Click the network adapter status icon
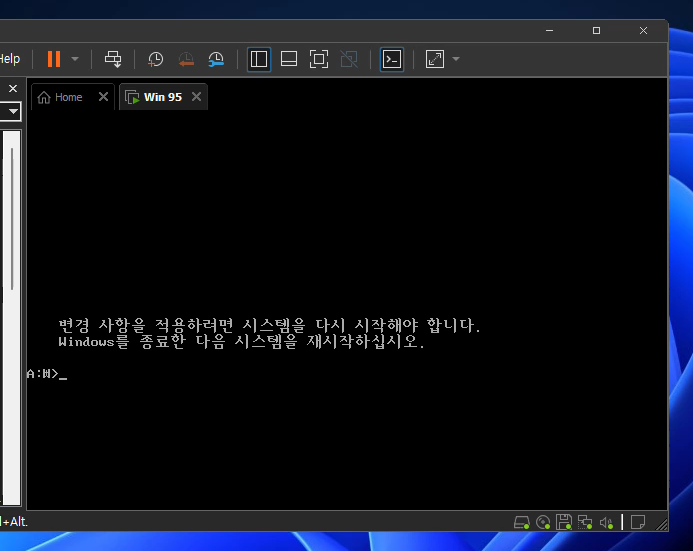This screenshot has width=693, height=551. (585, 522)
